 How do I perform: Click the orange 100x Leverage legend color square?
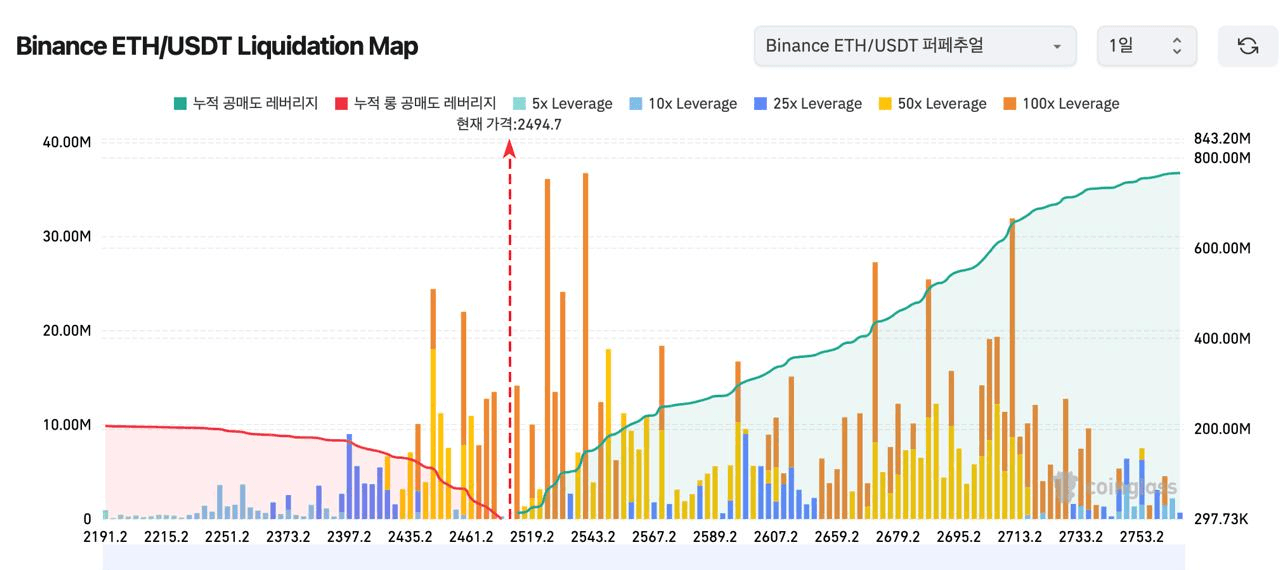(1010, 103)
